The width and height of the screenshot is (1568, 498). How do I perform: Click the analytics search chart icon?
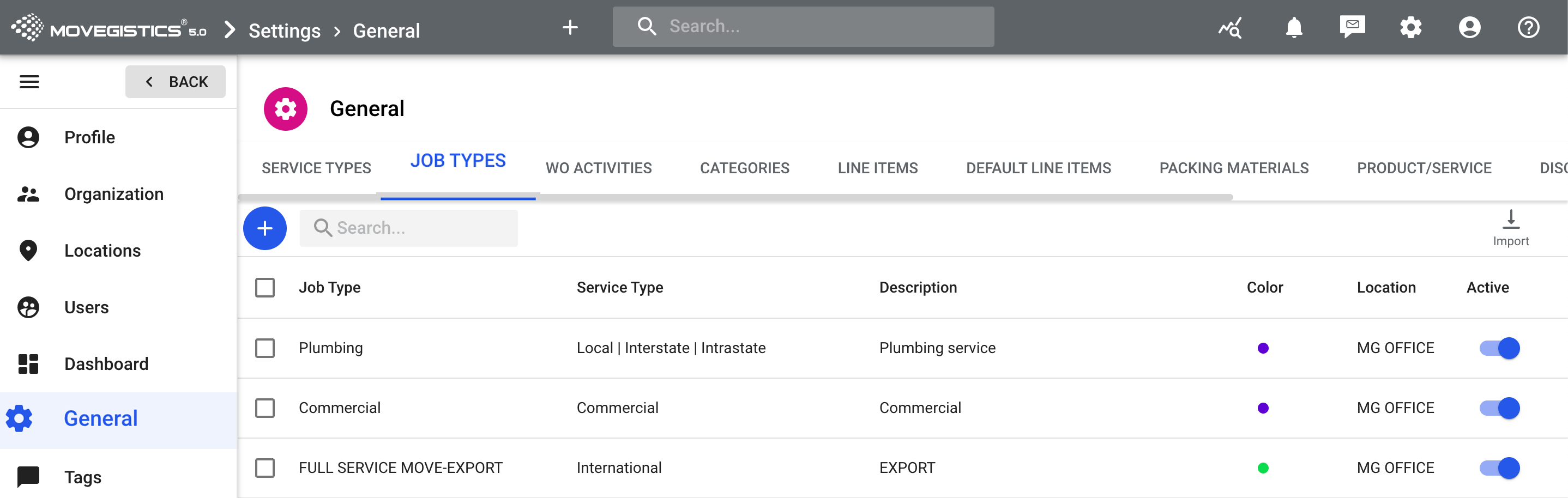1230,27
